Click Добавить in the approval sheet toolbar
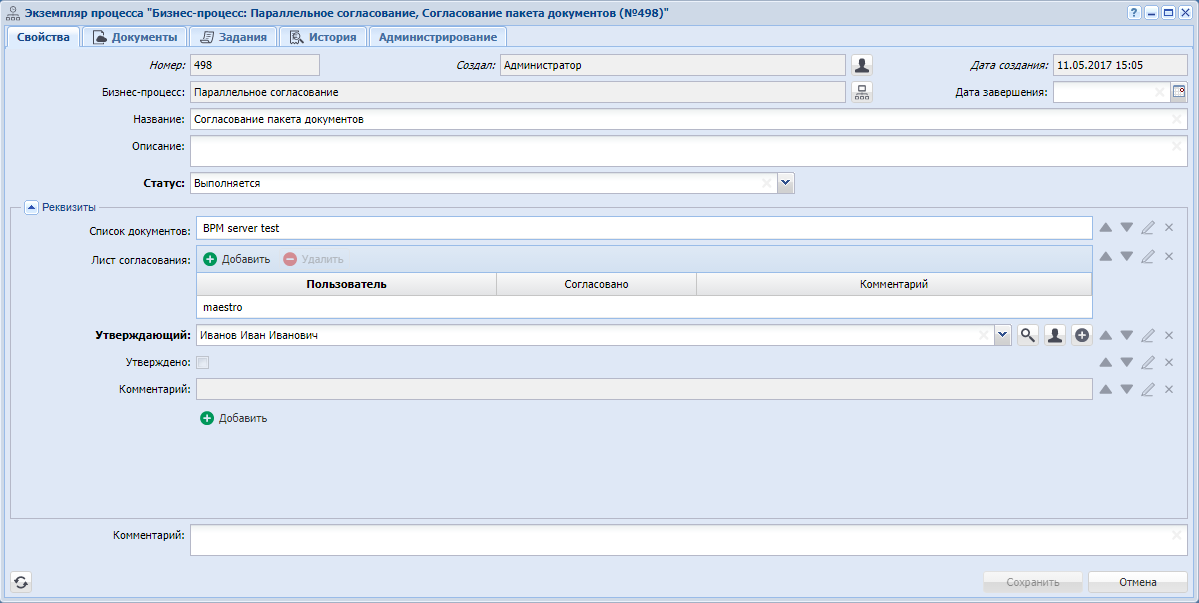This screenshot has width=1199, height=603. 237,259
